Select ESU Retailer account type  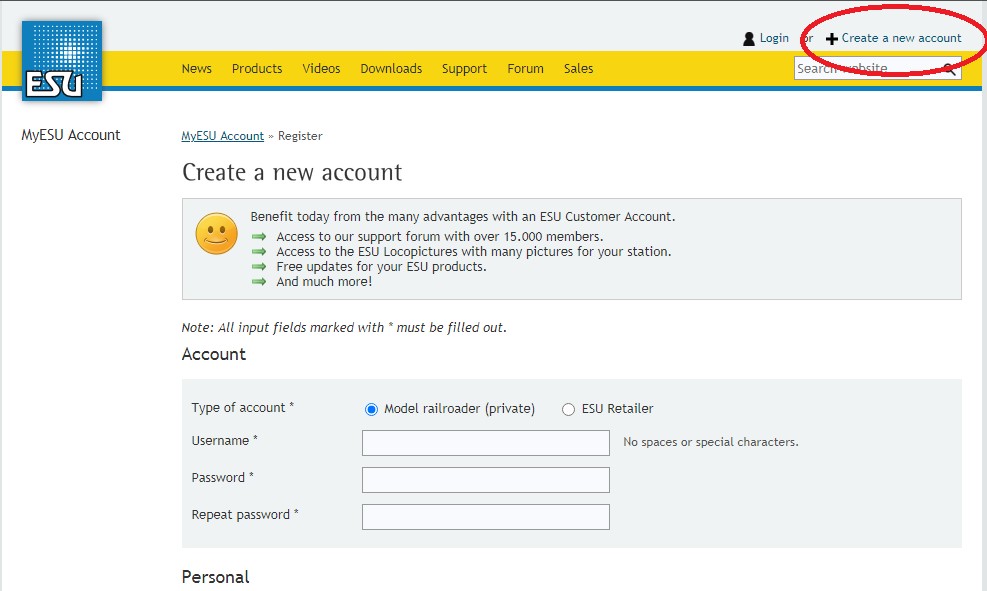(x=569, y=409)
